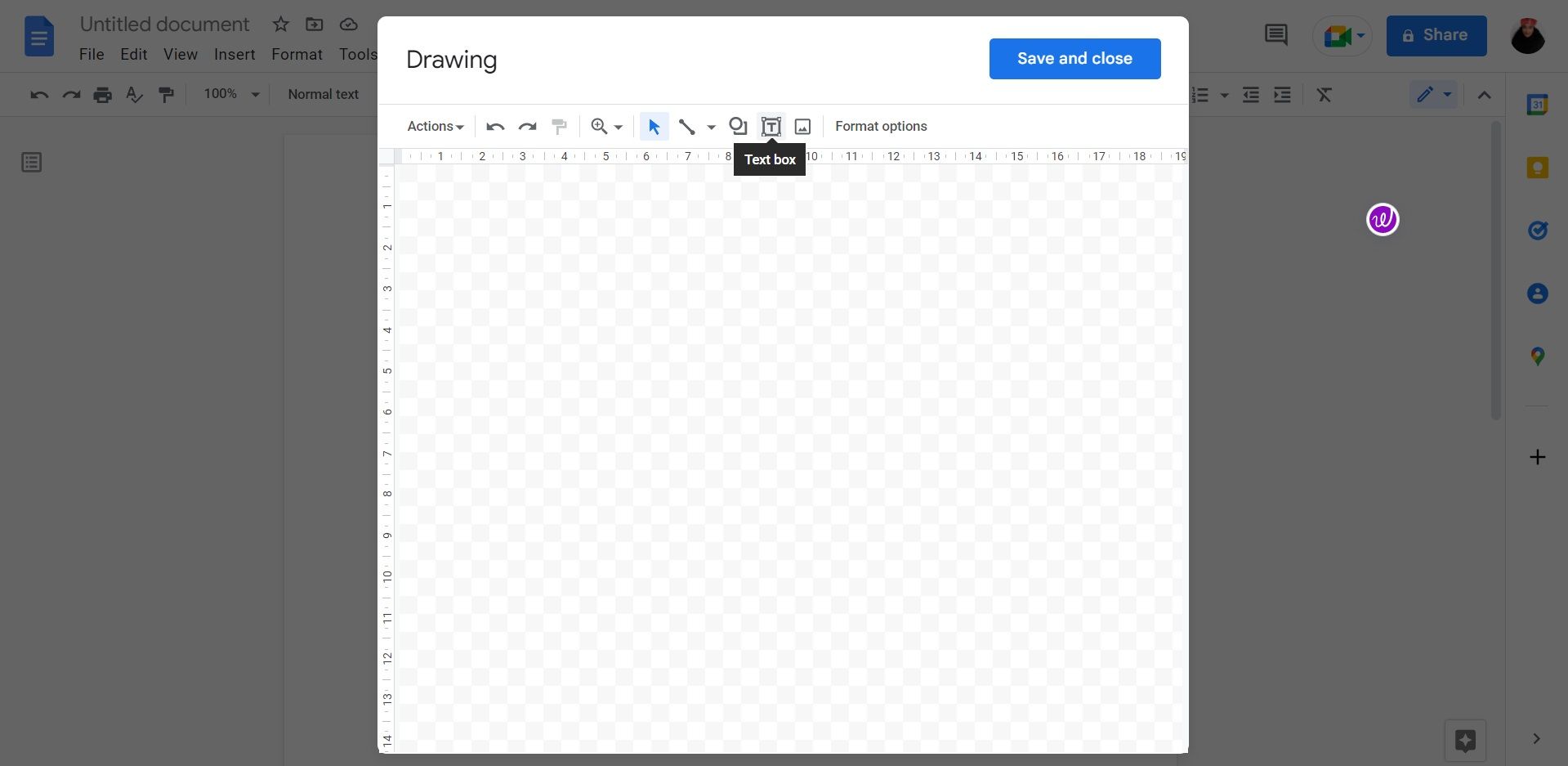
Task: Open the Normal text style dropdown
Action: click(324, 95)
